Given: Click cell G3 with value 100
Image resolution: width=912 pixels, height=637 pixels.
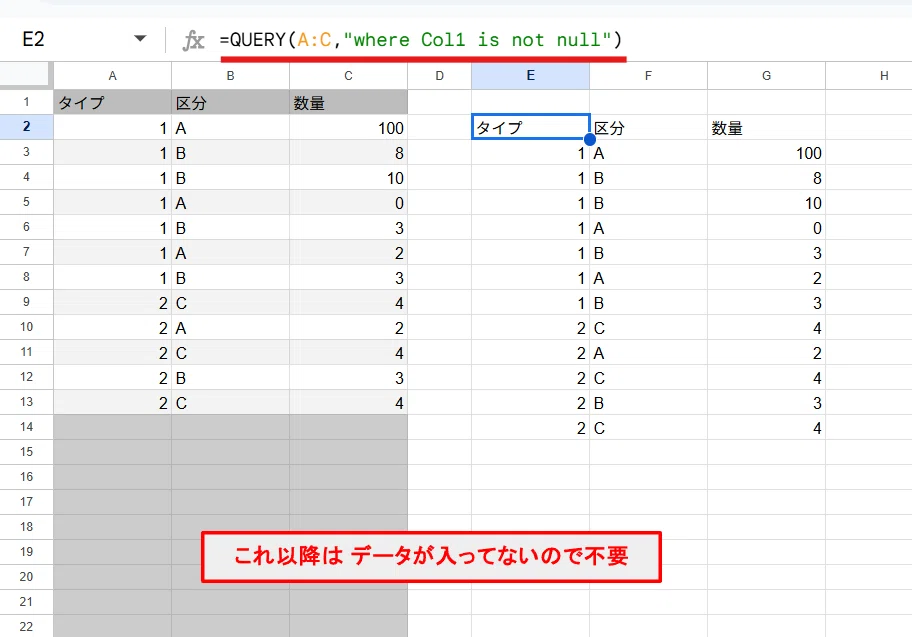Looking at the screenshot, I should [767, 152].
